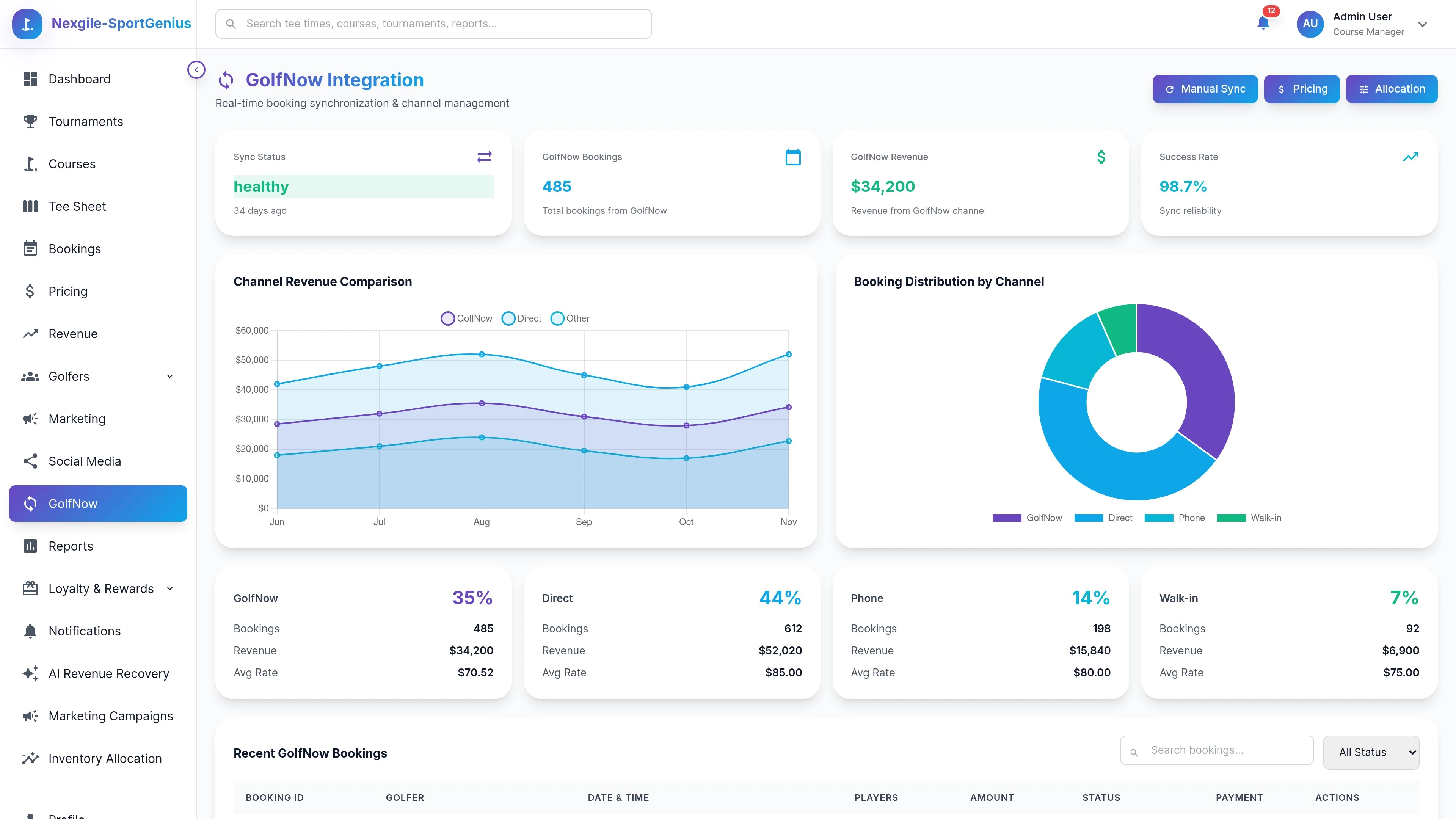Expand the Golfers sidebar submenu

(169, 377)
